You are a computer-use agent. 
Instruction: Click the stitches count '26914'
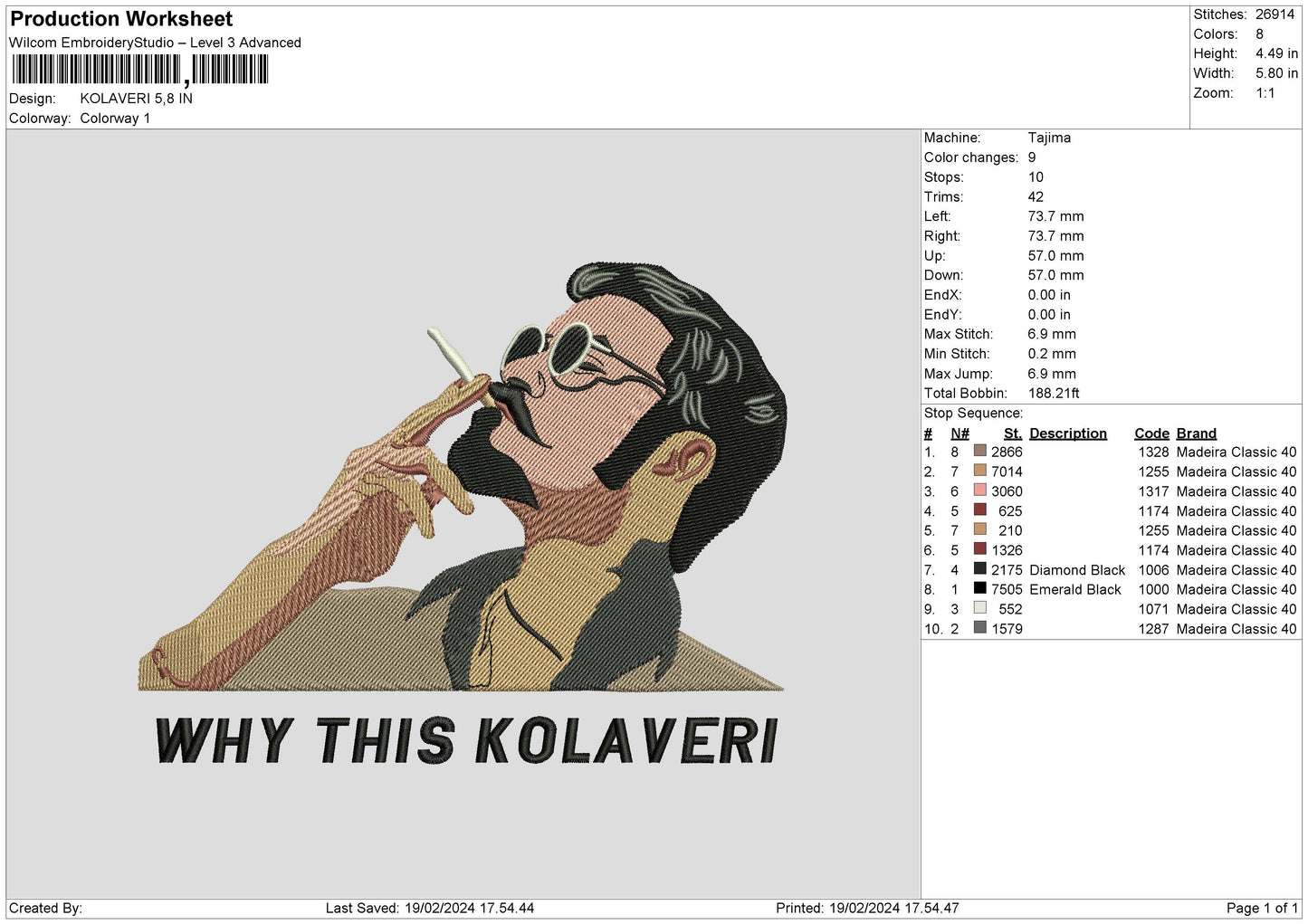pos(1275,14)
